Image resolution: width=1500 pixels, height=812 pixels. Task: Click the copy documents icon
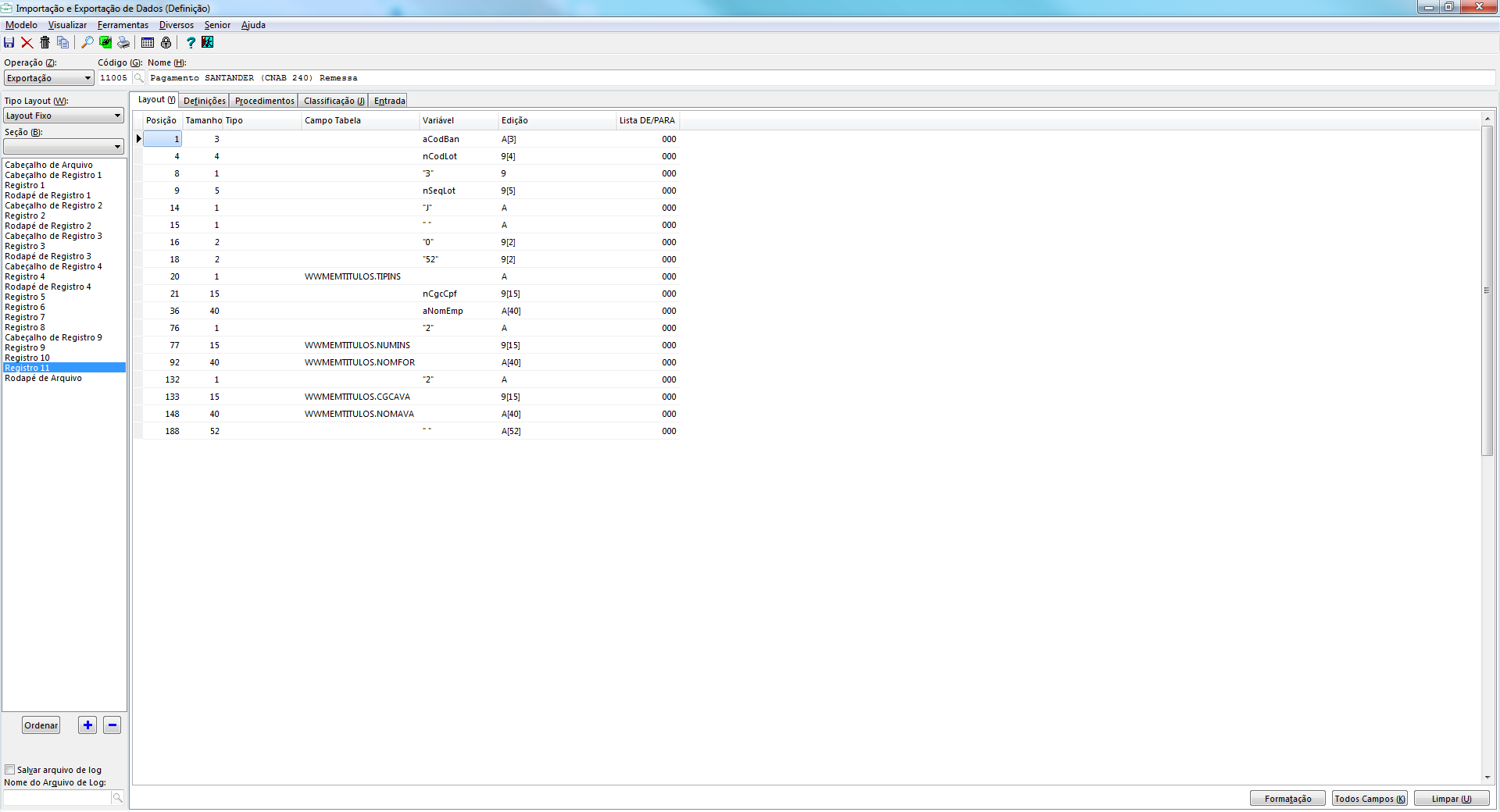tap(62, 43)
